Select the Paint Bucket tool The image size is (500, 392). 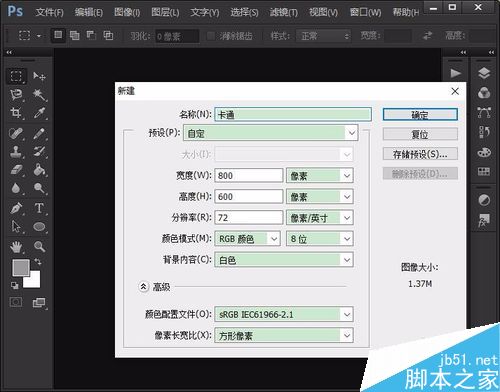point(39,170)
